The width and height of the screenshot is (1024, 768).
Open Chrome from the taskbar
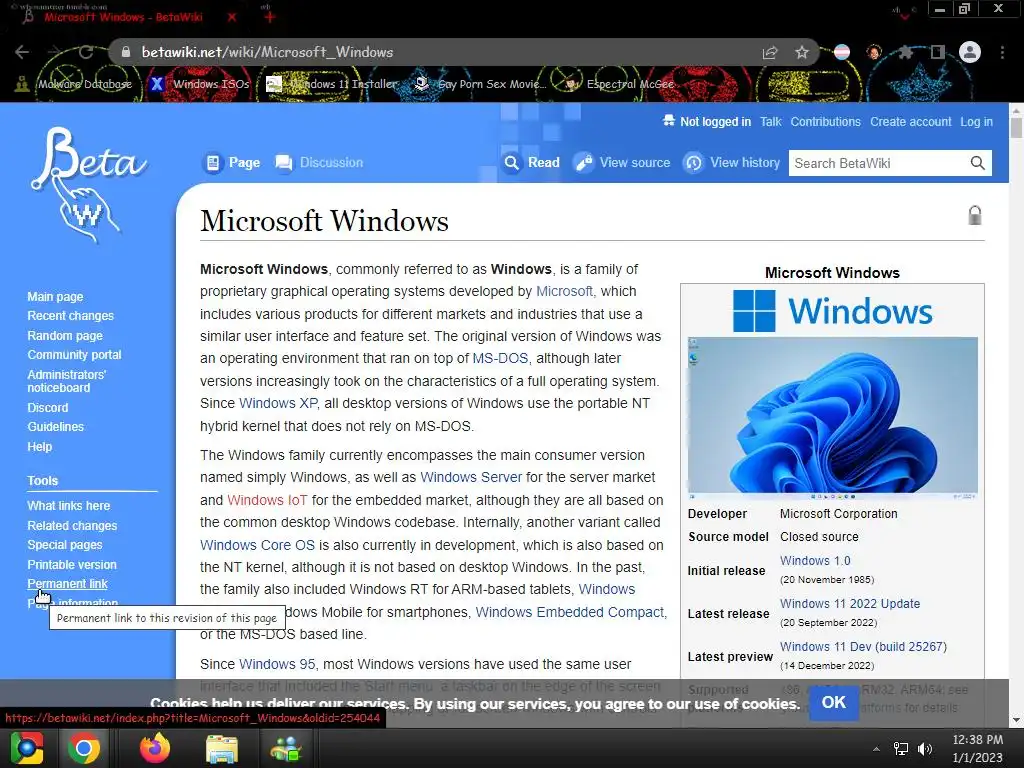pos(84,748)
